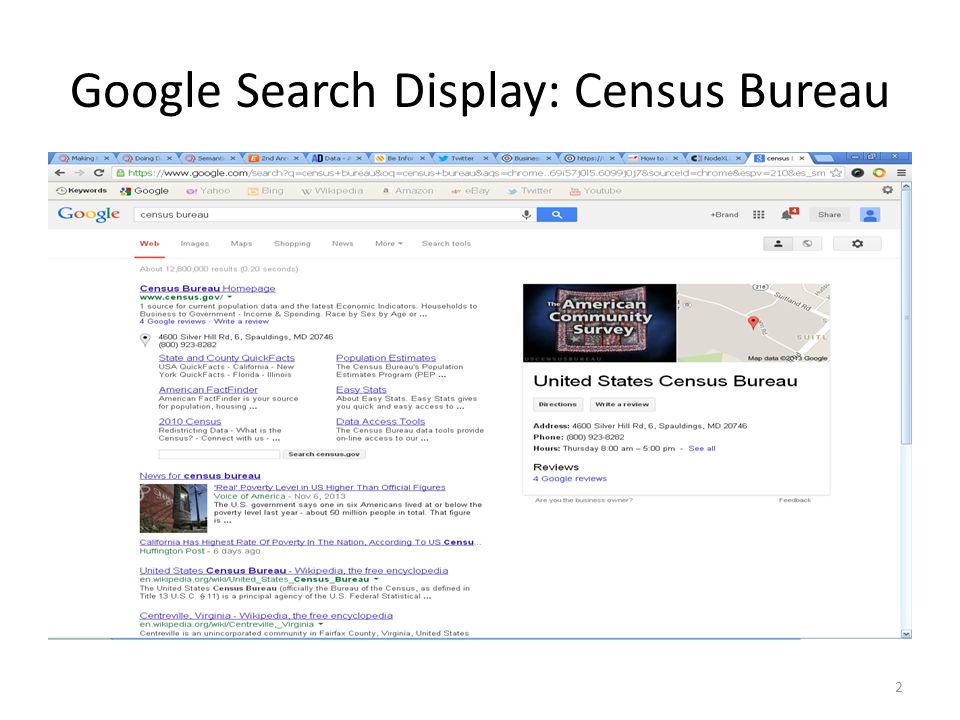Open the bookmarks bar gear icon

887,190
